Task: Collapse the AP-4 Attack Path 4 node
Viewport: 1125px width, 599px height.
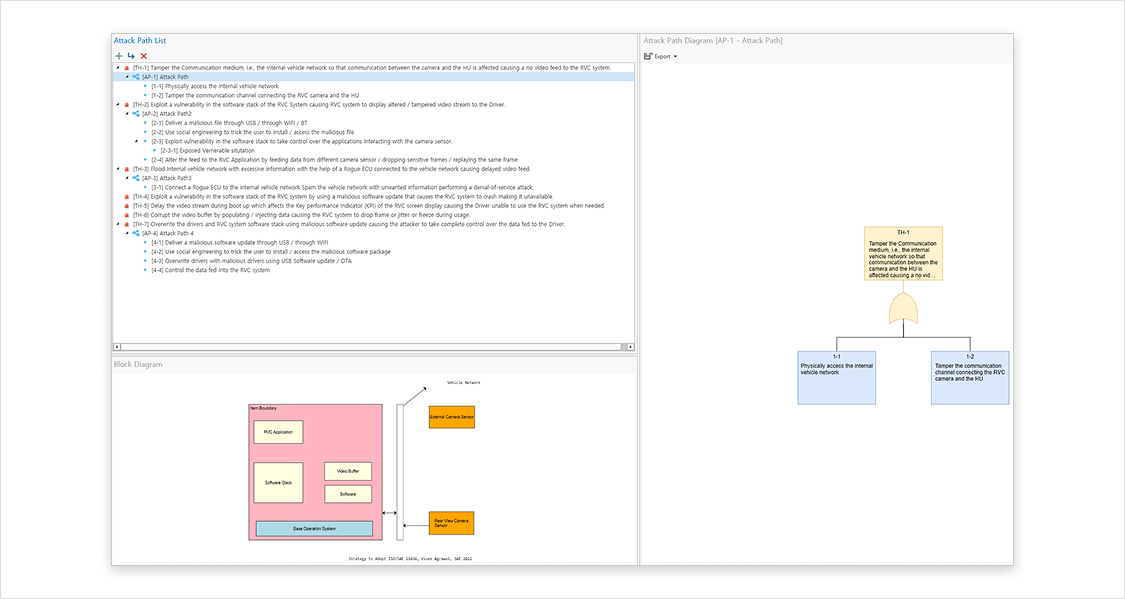Action: (x=127, y=233)
